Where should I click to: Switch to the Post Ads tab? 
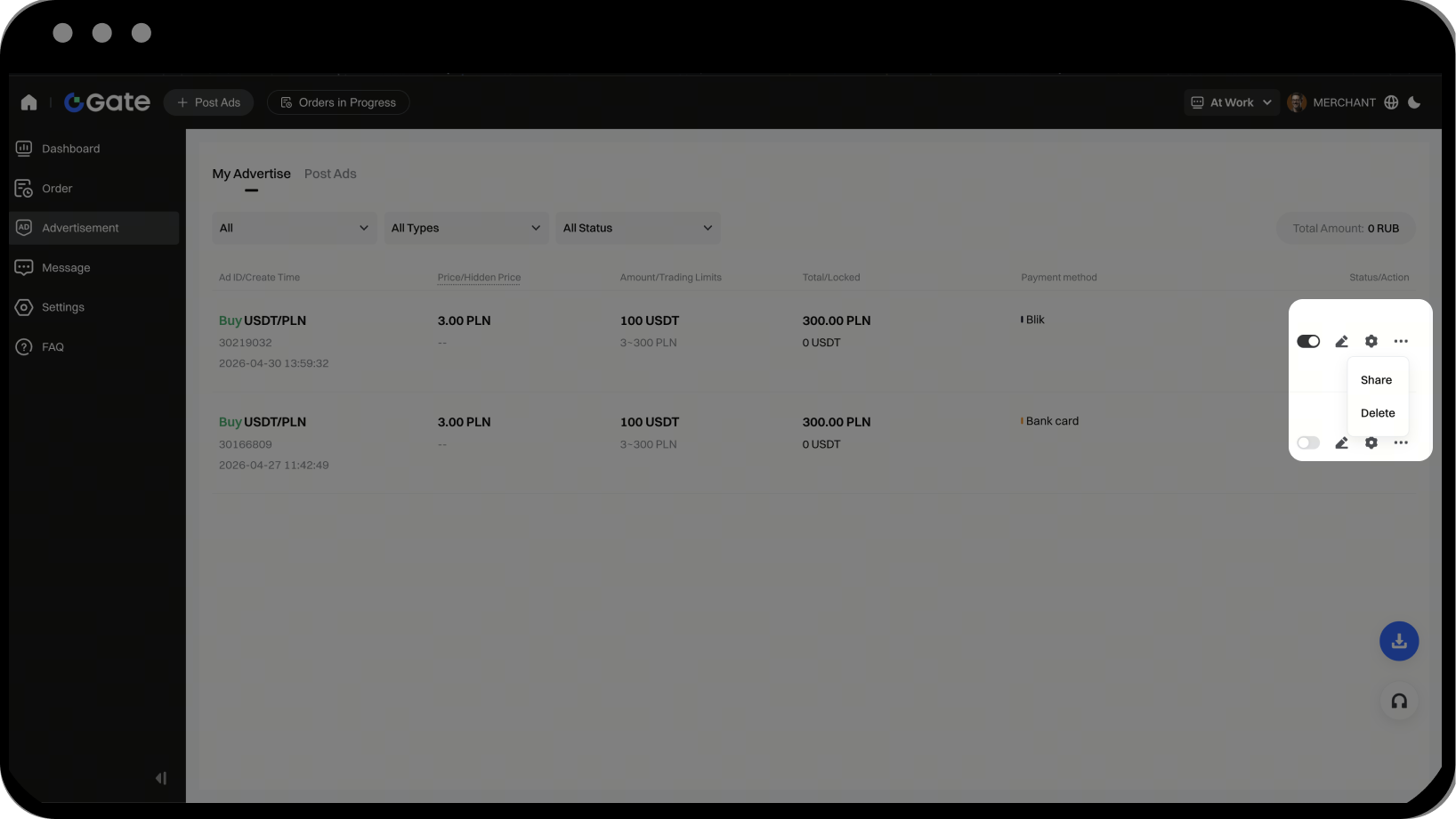tap(330, 174)
